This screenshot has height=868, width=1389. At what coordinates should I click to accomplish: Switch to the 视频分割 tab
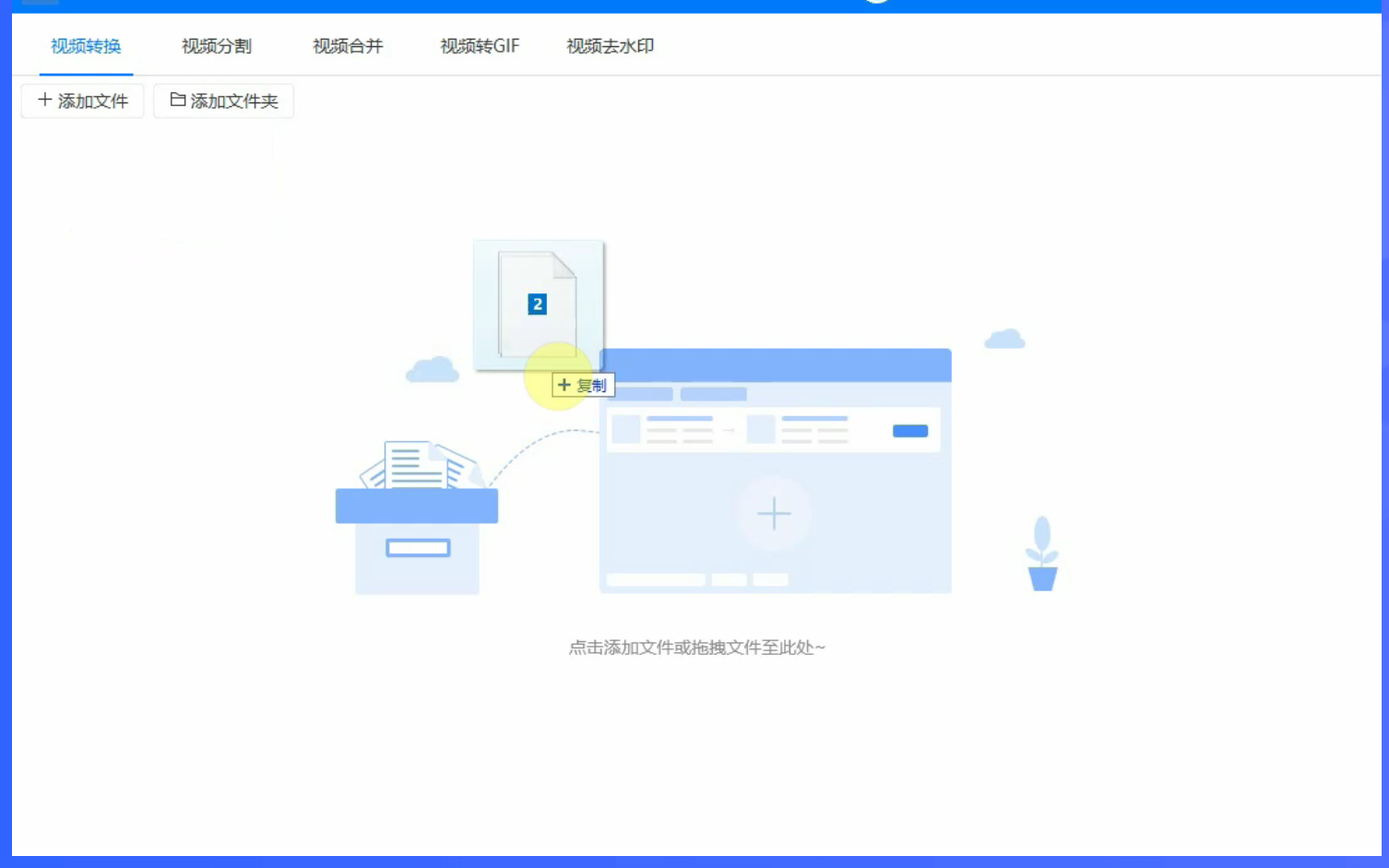coord(216,46)
